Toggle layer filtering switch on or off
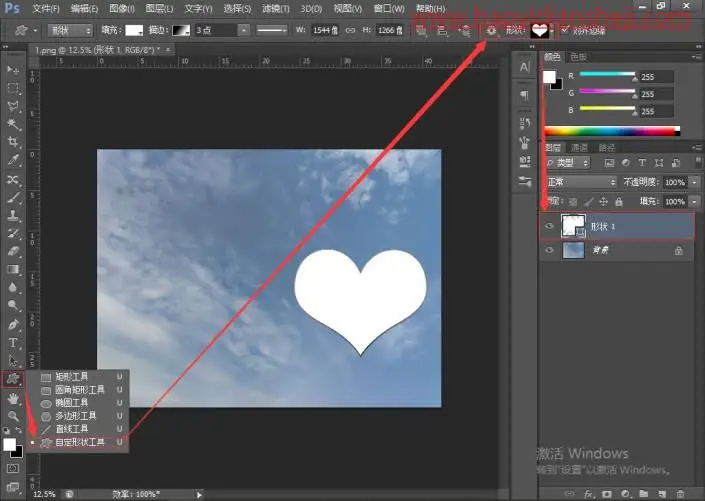The height and width of the screenshot is (501, 705). (698, 162)
